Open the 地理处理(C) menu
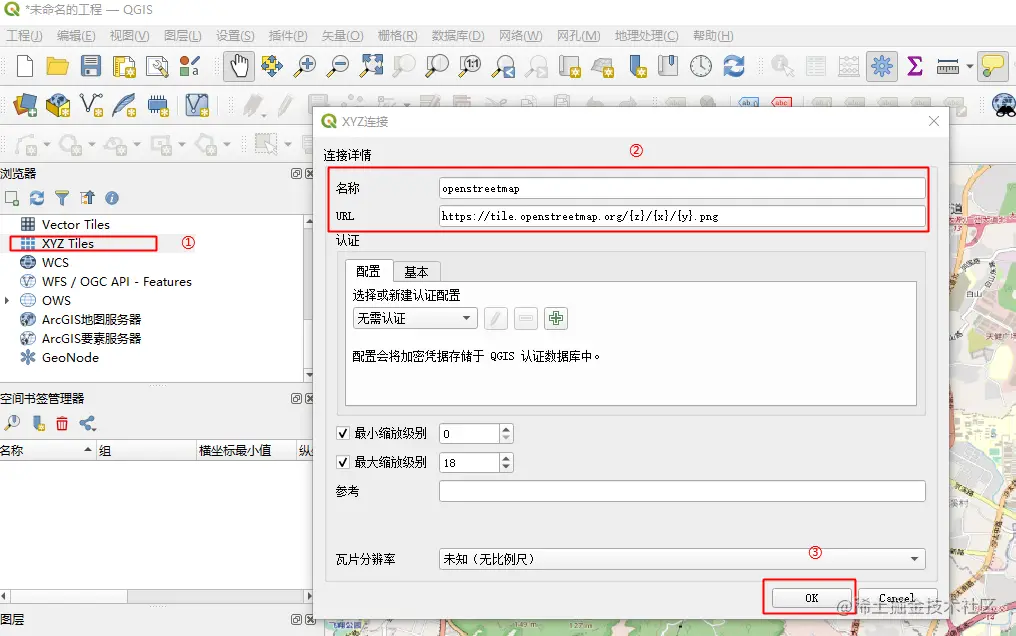 tap(647, 36)
